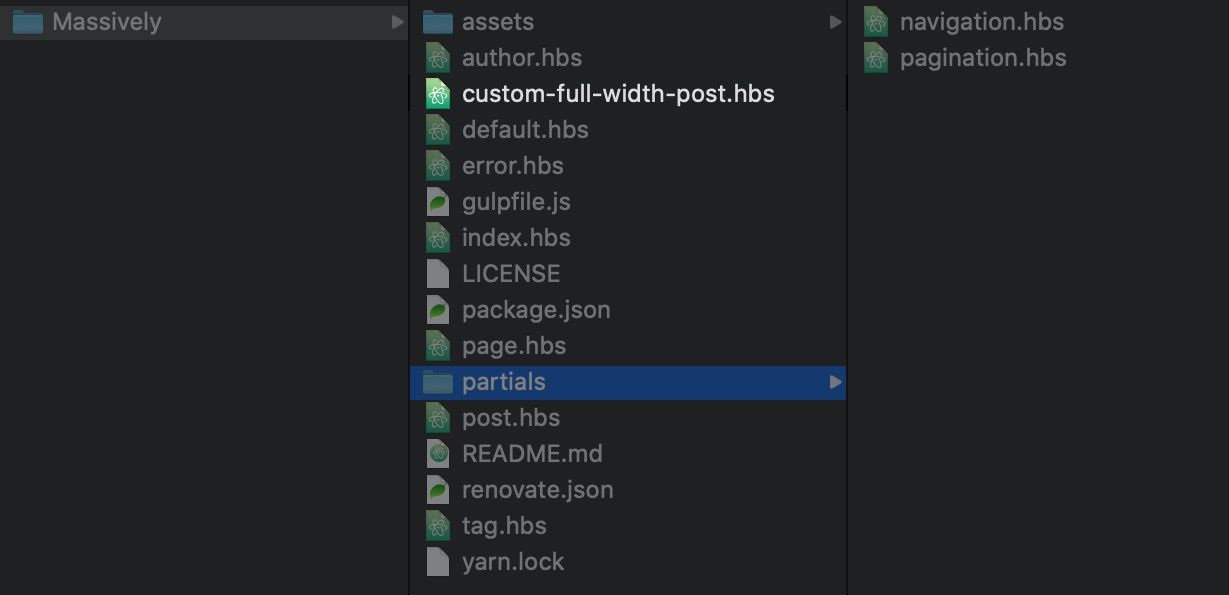The image size is (1229, 595).
Task: Pick the tag.hbs file
Action: pos(504,526)
